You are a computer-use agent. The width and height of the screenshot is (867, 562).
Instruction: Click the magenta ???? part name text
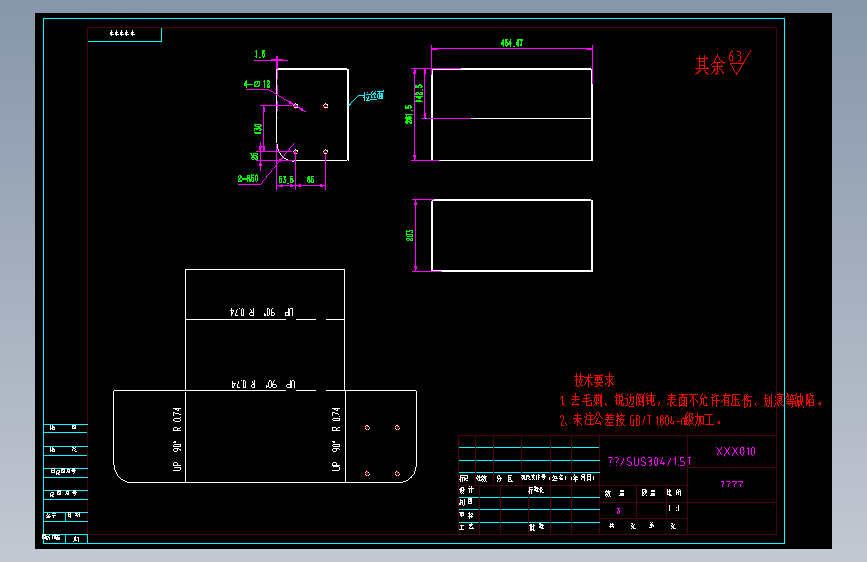(732, 484)
